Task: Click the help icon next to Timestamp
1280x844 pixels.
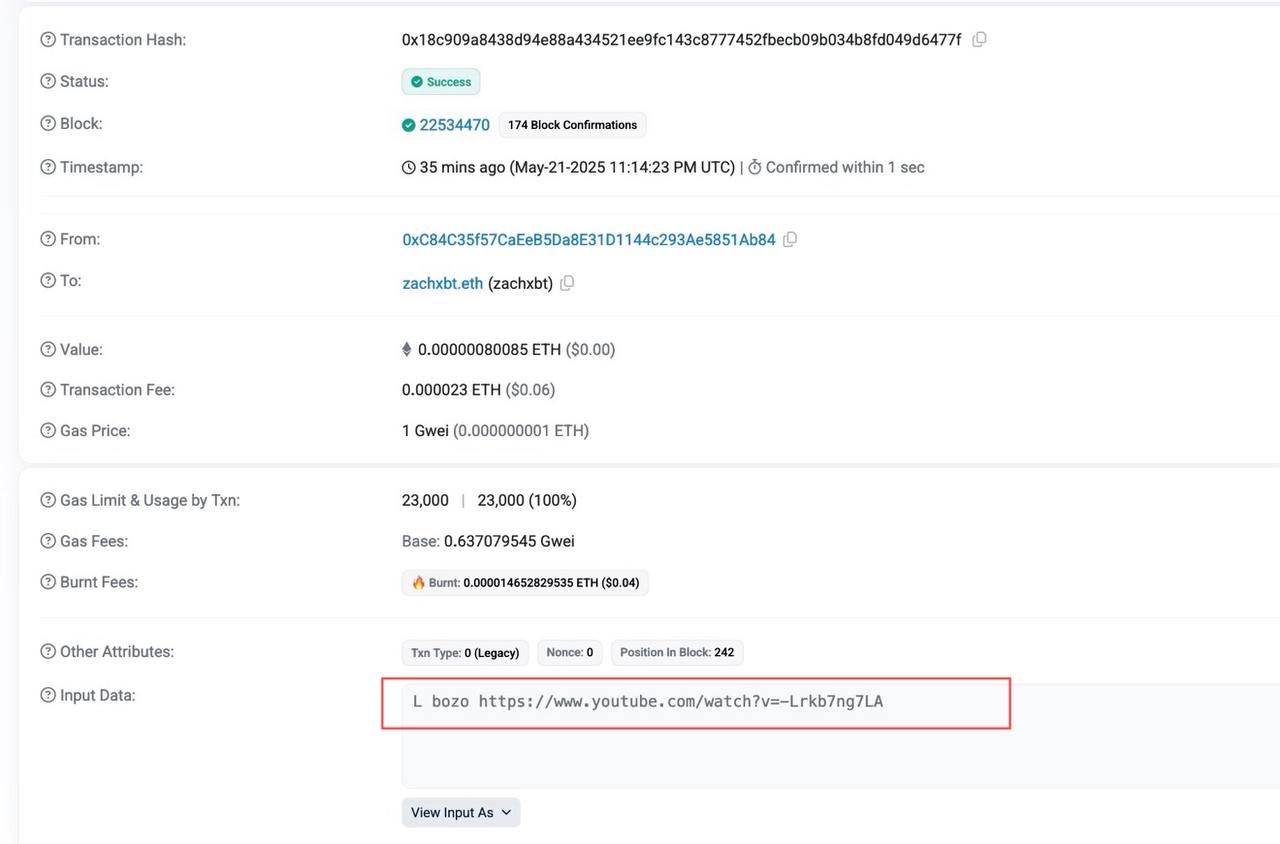Action: coord(48,167)
